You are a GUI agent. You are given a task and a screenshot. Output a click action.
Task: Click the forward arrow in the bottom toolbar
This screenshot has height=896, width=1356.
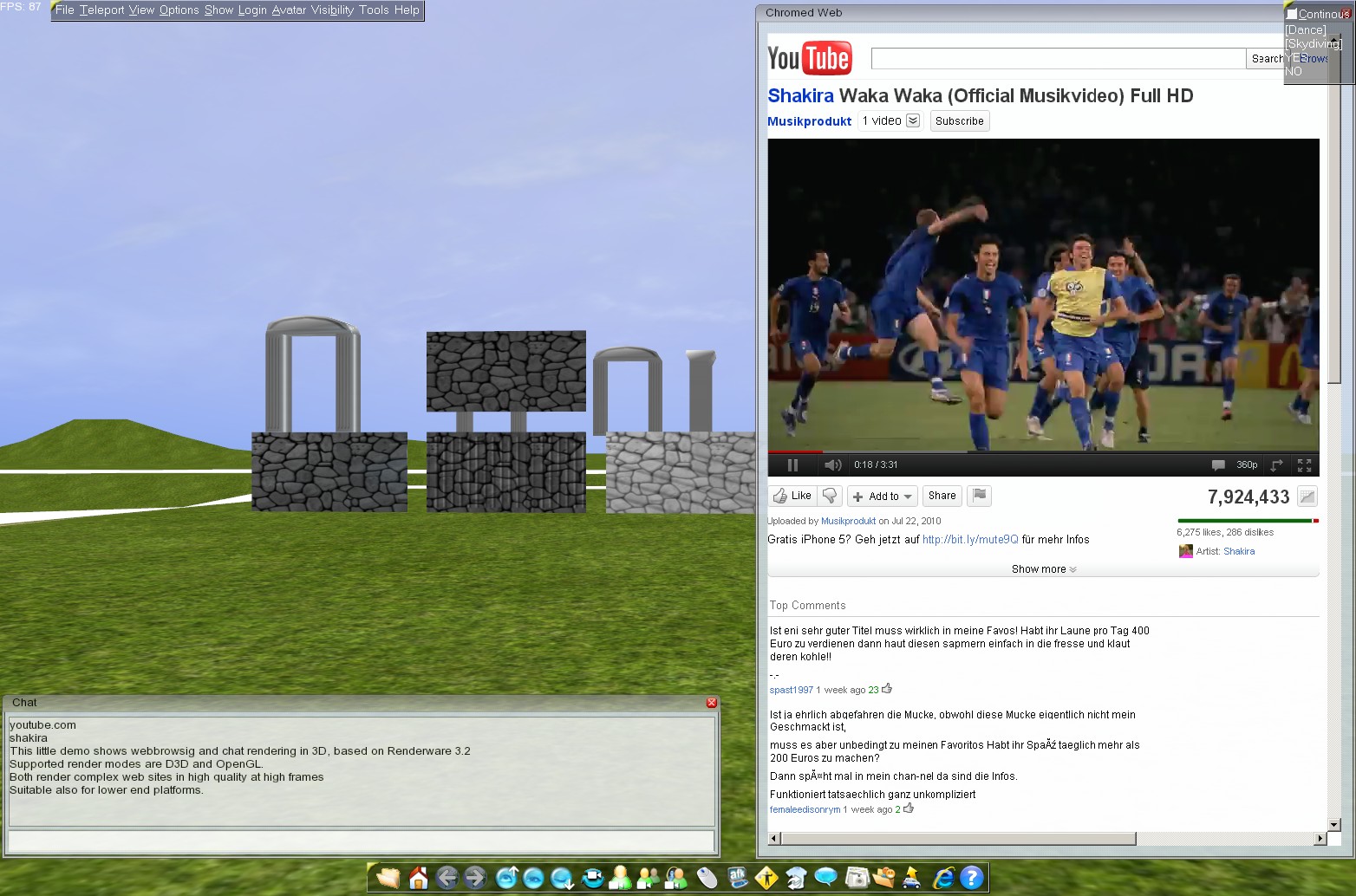pyautogui.click(x=475, y=878)
